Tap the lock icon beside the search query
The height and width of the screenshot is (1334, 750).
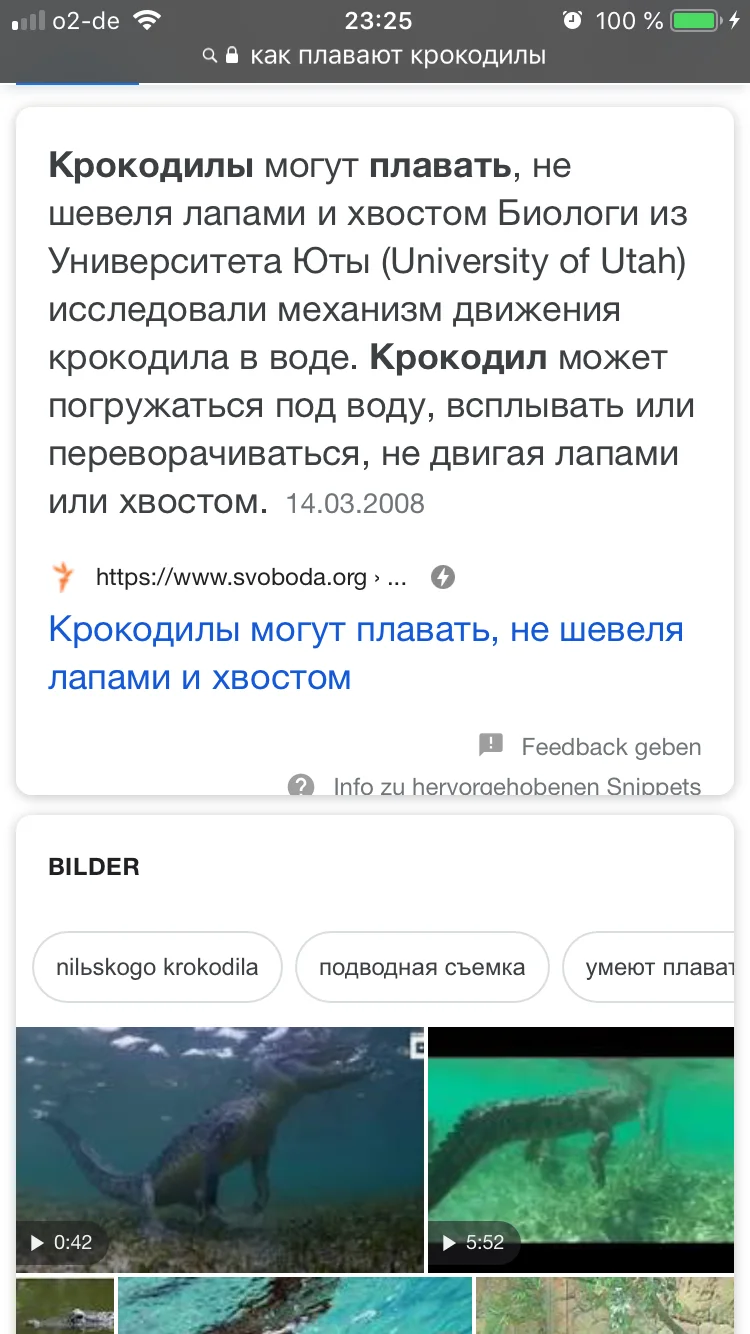click(232, 56)
